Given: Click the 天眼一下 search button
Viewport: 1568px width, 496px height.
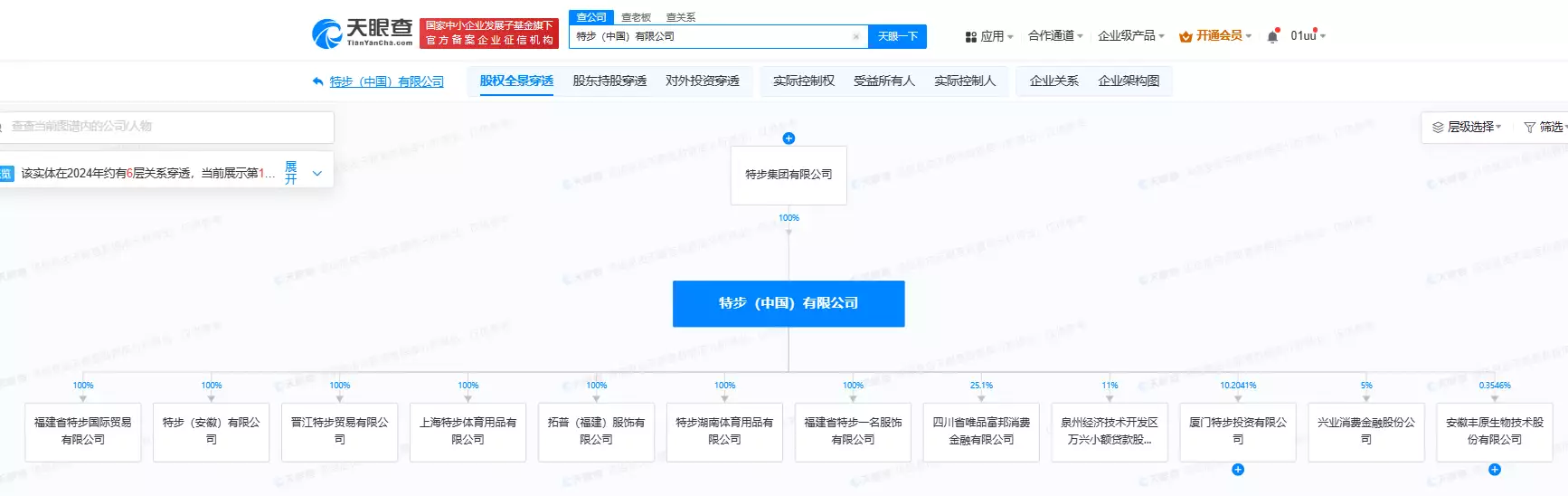Looking at the screenshot, I should click(897, 37).
